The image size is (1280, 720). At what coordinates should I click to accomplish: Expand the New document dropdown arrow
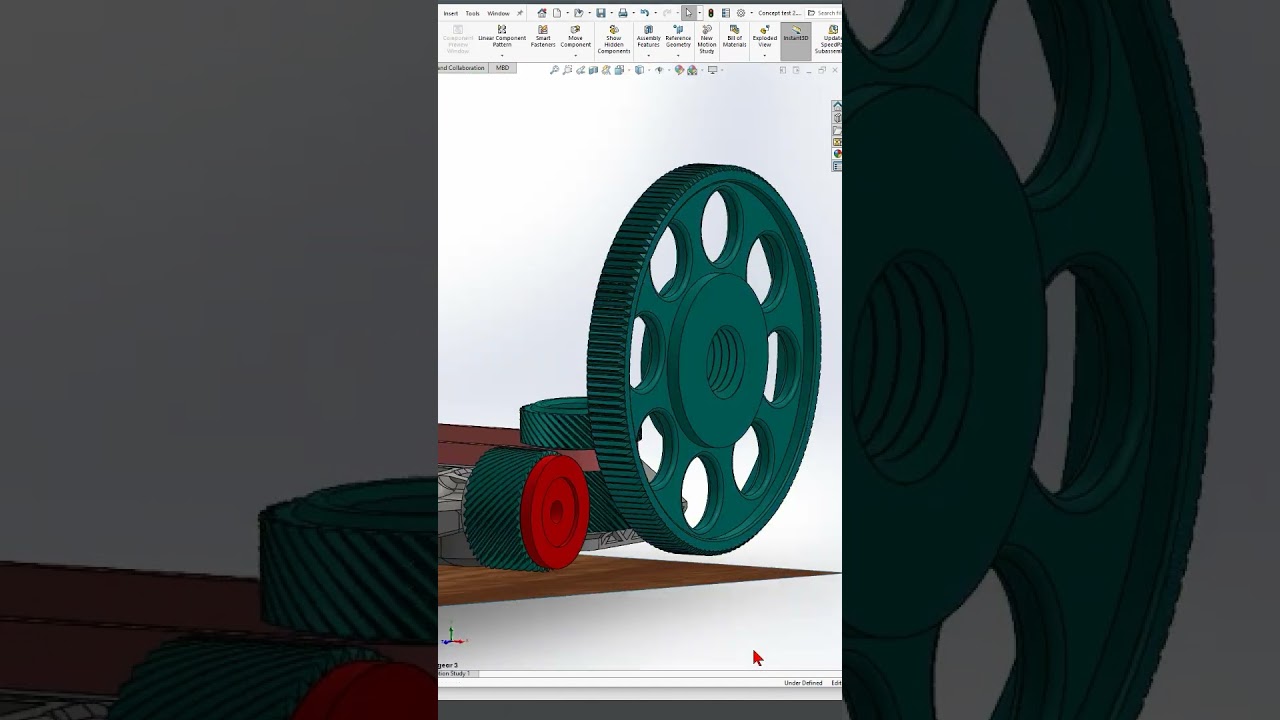tap(567, 13)
